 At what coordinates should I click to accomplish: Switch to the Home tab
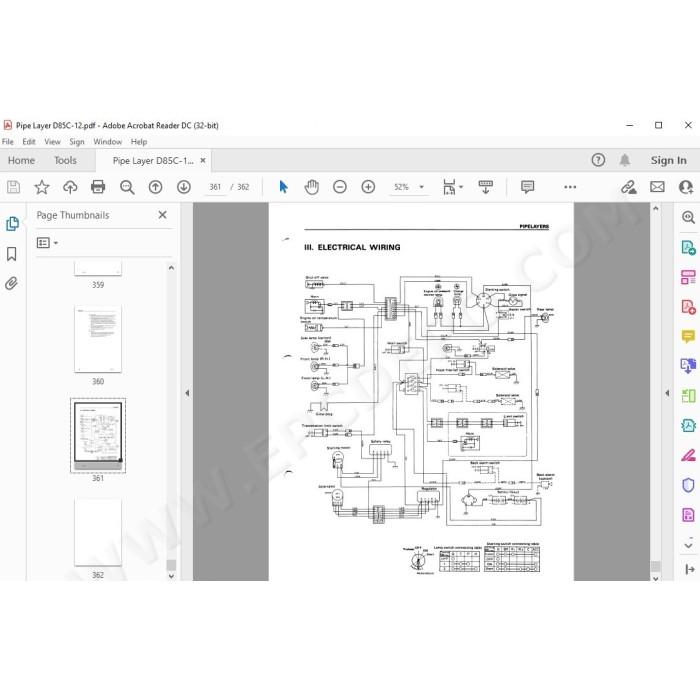21,160
